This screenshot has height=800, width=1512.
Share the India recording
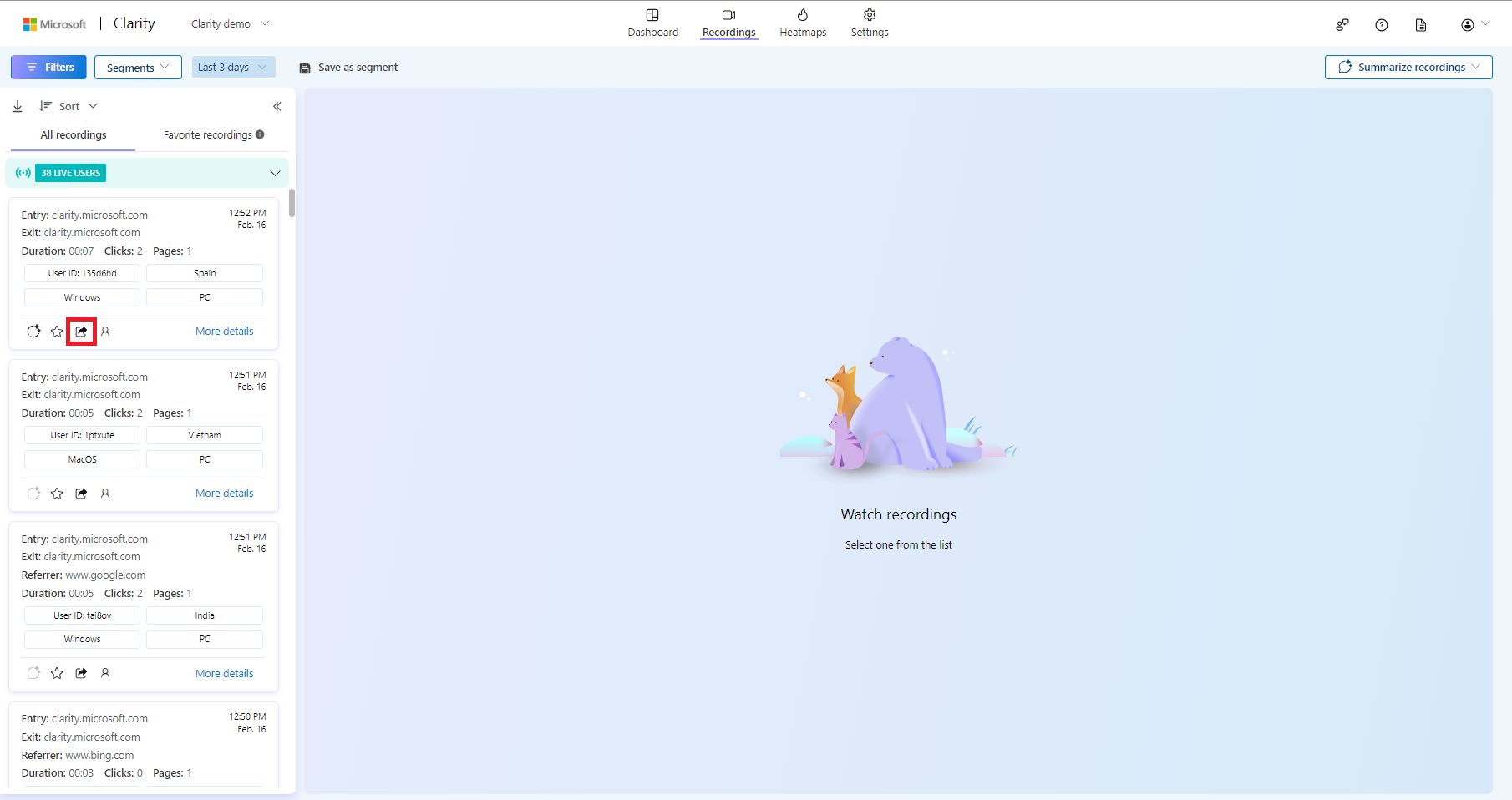[x=81, y=673]
